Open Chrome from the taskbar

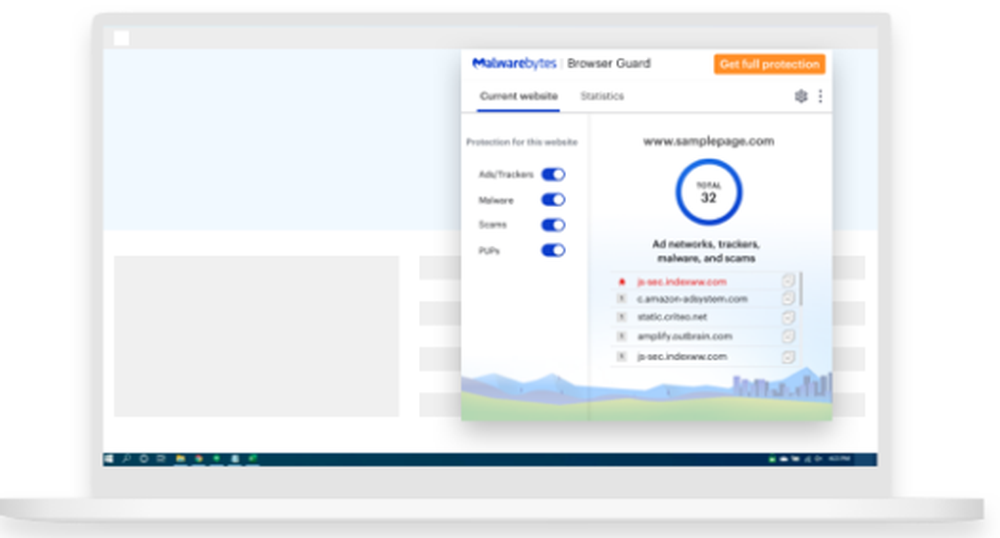199,459
